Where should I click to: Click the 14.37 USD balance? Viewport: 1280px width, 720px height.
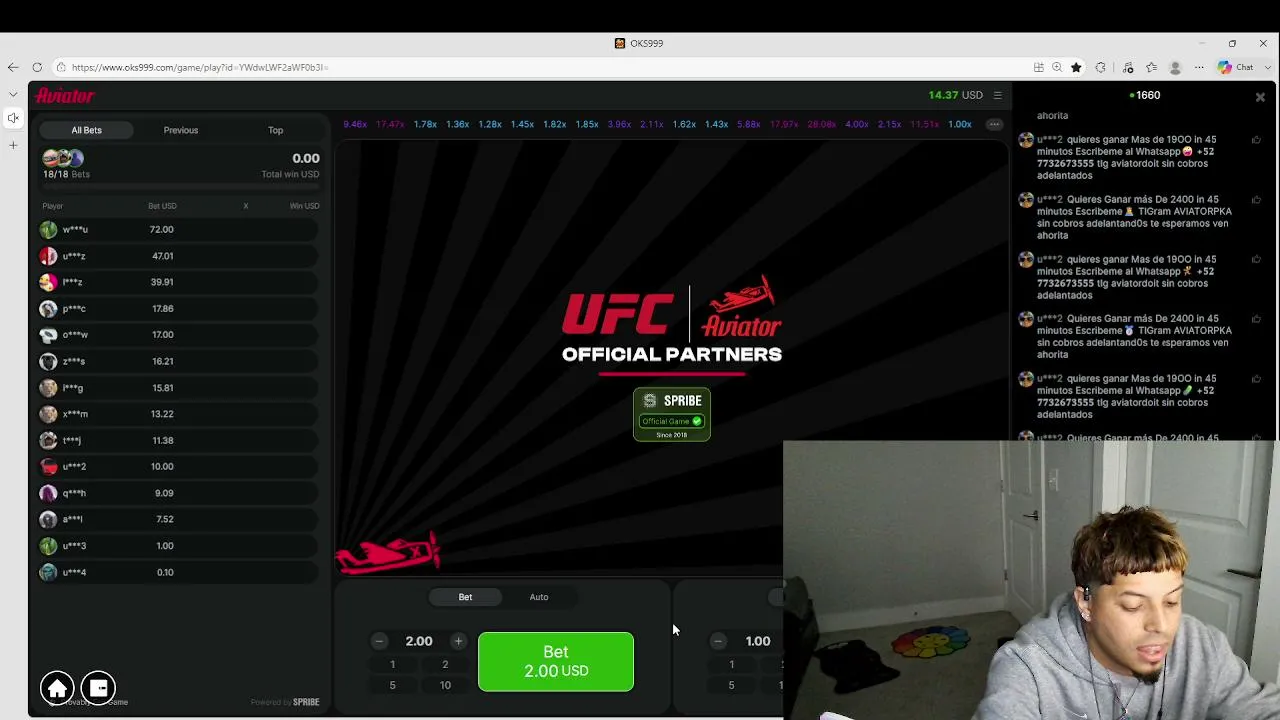[x=955, y=95]
